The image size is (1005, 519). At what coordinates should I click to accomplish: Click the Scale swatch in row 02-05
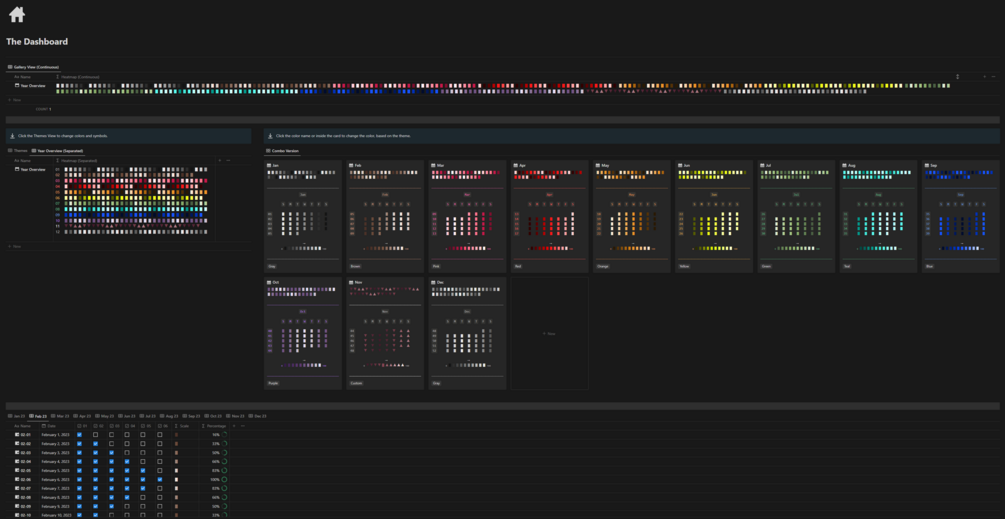pyautogui.click(x=176, y=470)
